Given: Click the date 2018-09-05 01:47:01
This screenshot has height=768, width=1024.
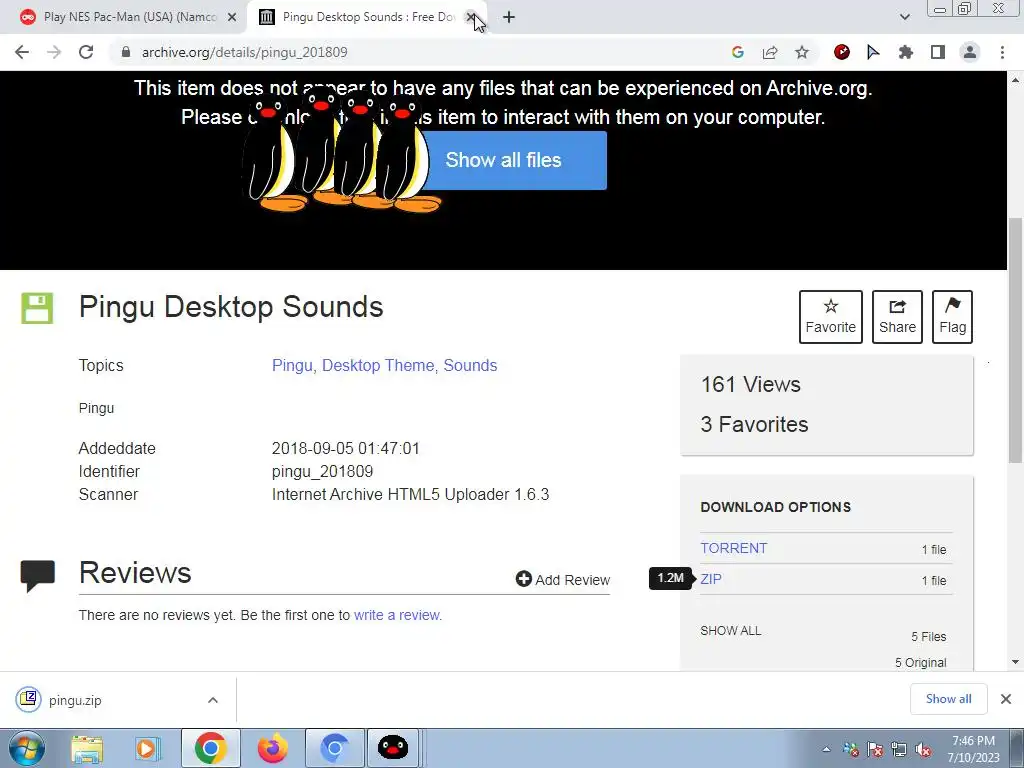Looking at the screenshot, I should tap(345, 449).
